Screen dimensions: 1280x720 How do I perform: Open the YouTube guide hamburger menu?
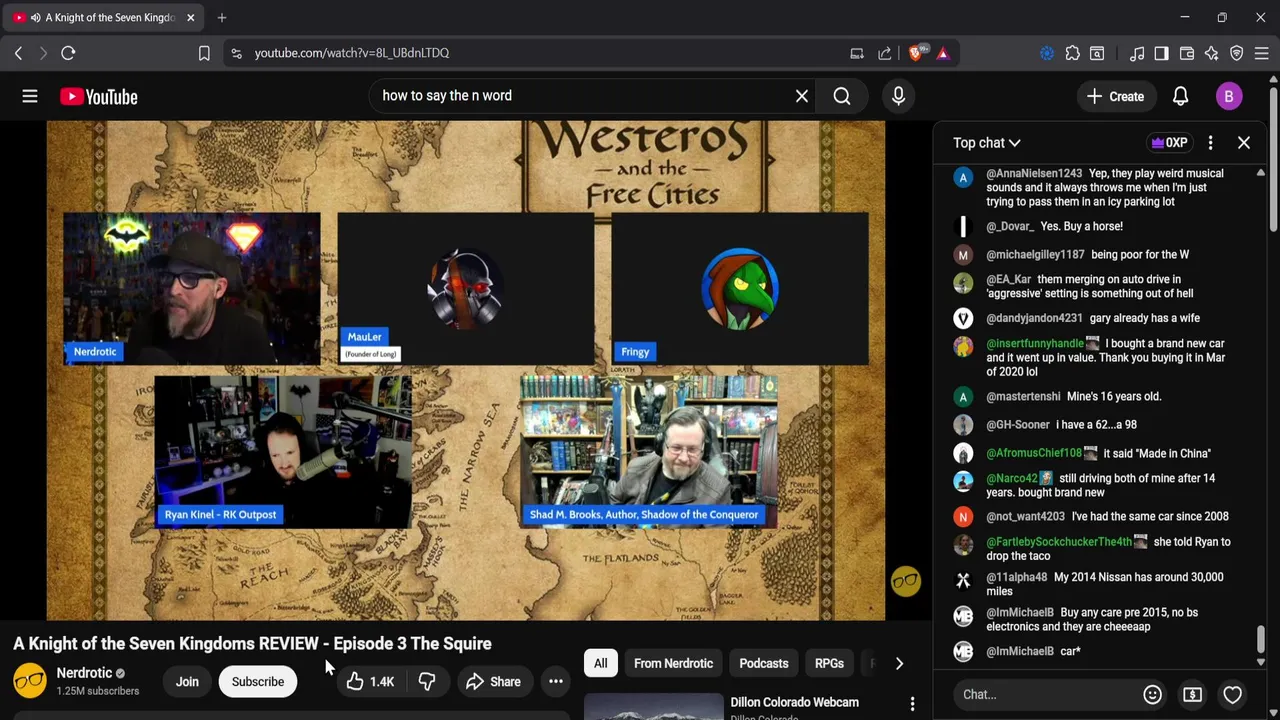pos(30,97)
